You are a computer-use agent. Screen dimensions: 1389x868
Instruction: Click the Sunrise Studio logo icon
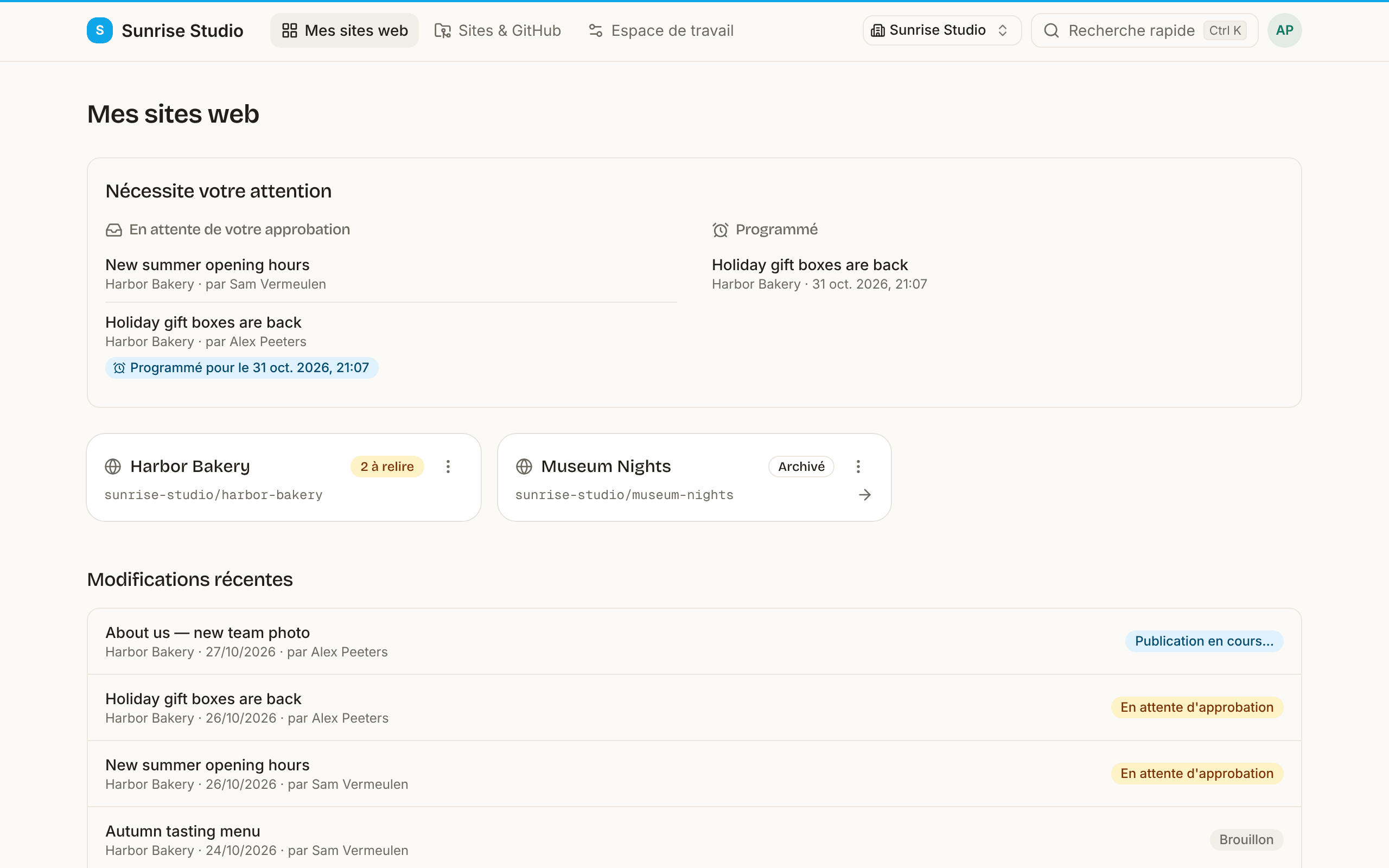point(99,30)
